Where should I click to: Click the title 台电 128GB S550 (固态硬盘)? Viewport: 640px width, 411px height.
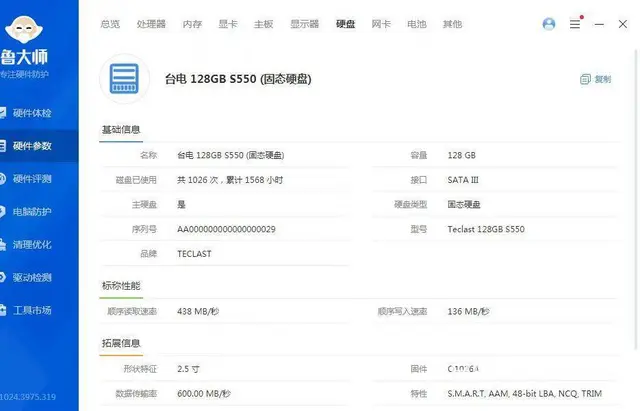coord(238,79)
